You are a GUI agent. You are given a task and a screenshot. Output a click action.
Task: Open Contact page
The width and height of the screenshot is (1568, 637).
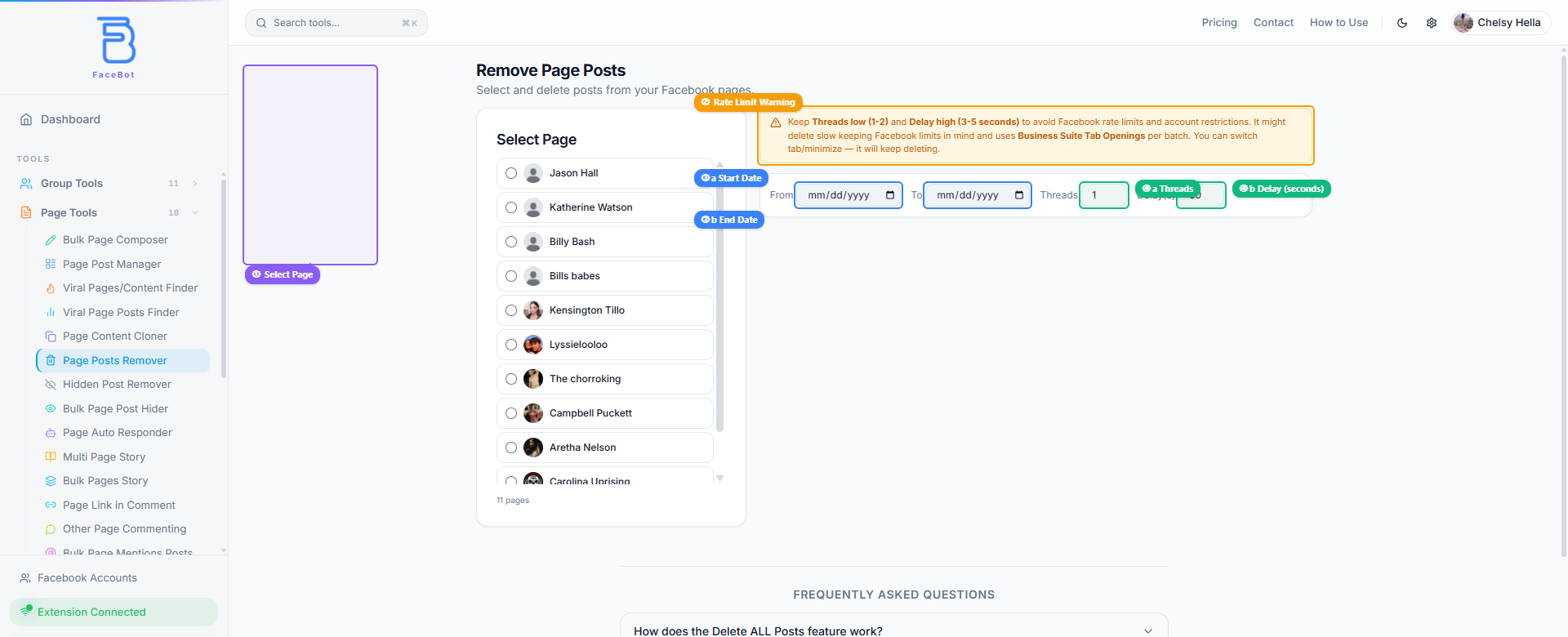coord(1273,23)
